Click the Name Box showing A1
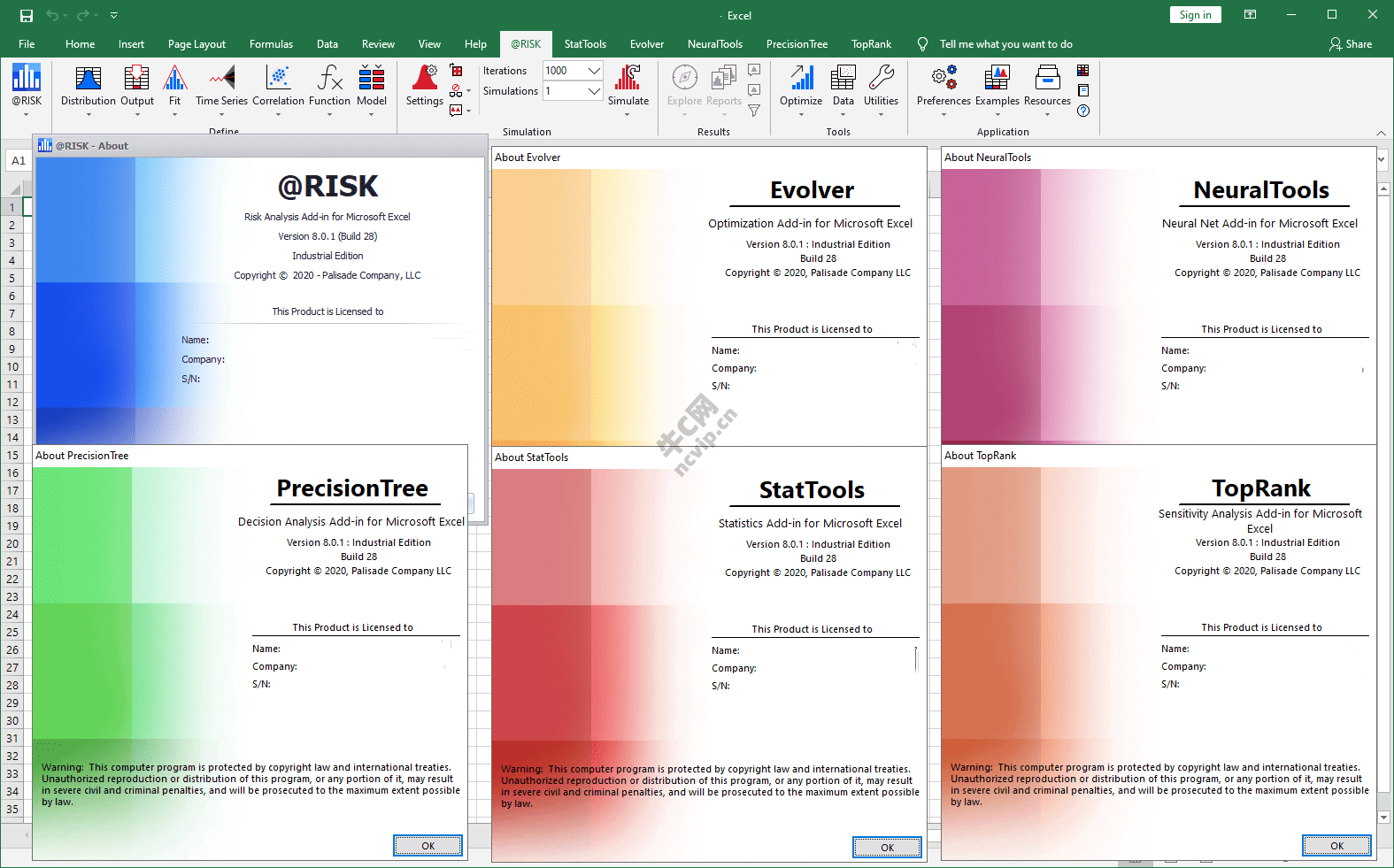This screenshot has width=1394, height=868. tap(19, 161)
